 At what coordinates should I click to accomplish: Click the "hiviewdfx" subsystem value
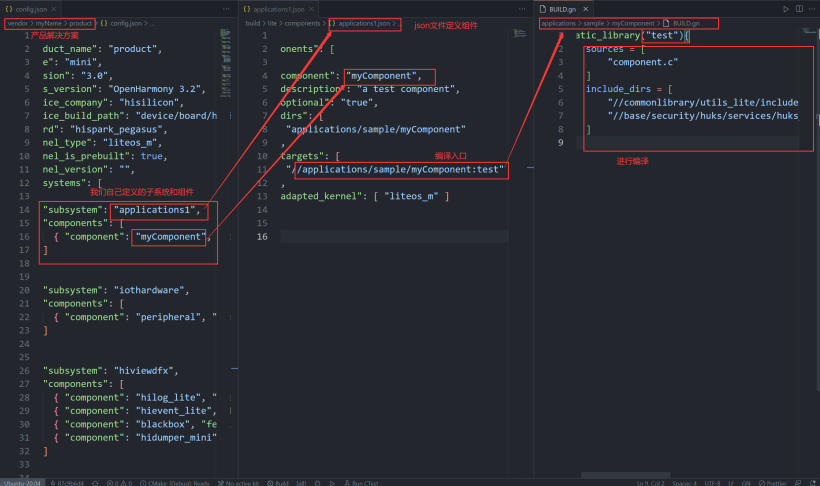point(144,370)
